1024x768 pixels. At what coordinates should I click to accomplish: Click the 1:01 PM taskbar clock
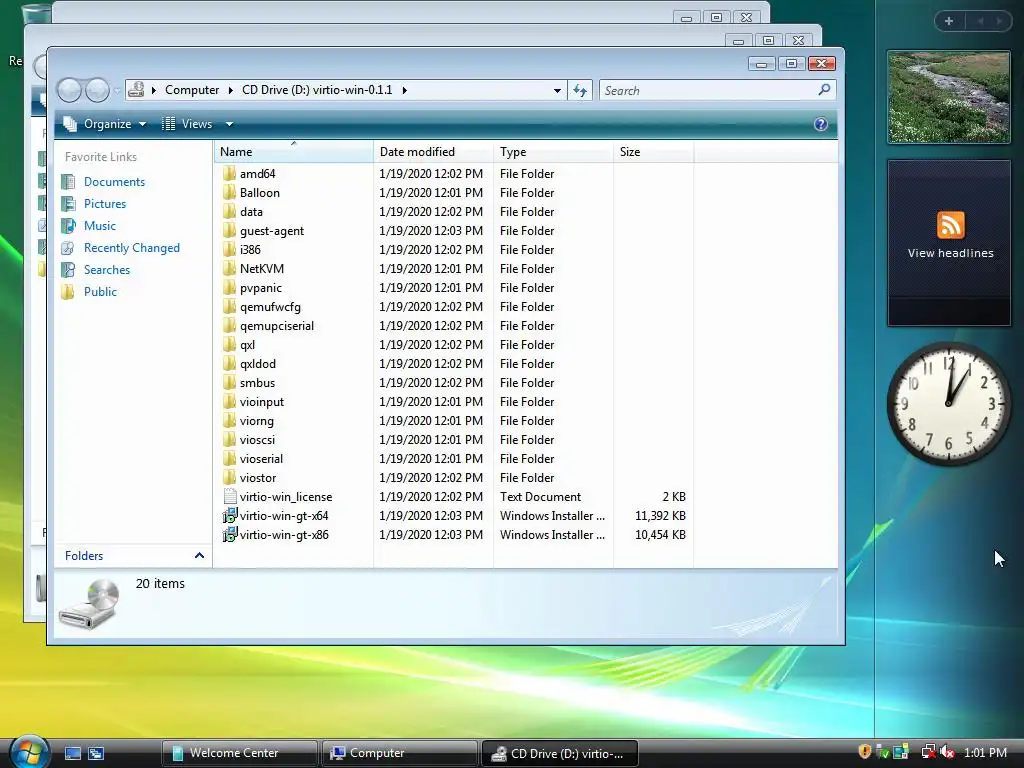pyautogui.click(x=985, y=753)
